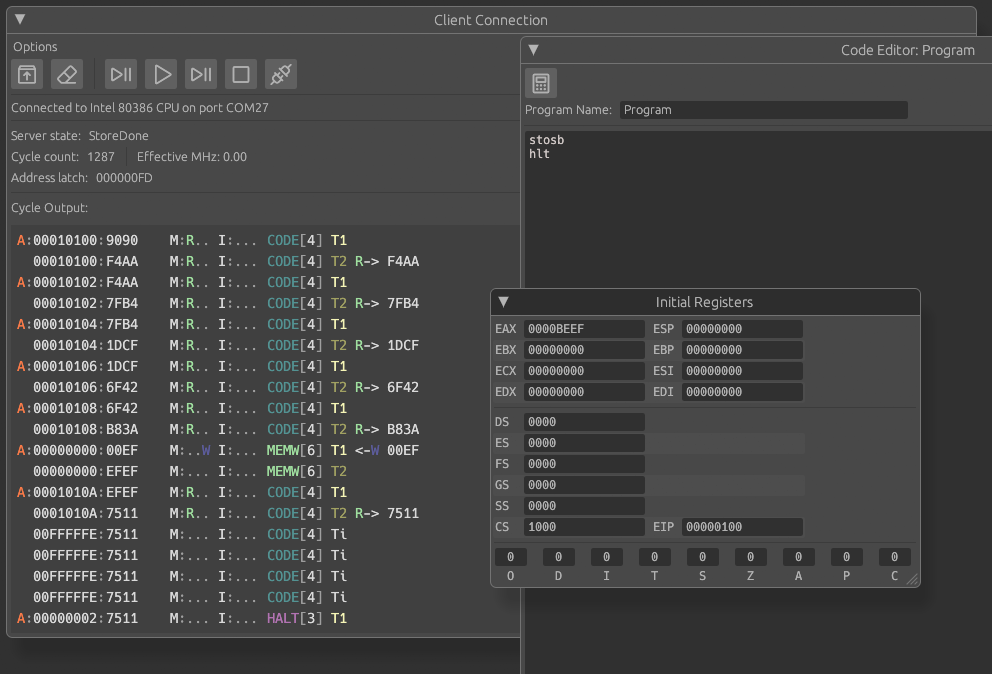
Task: Click the EIP register input field
Action: [x=742, y=527]
